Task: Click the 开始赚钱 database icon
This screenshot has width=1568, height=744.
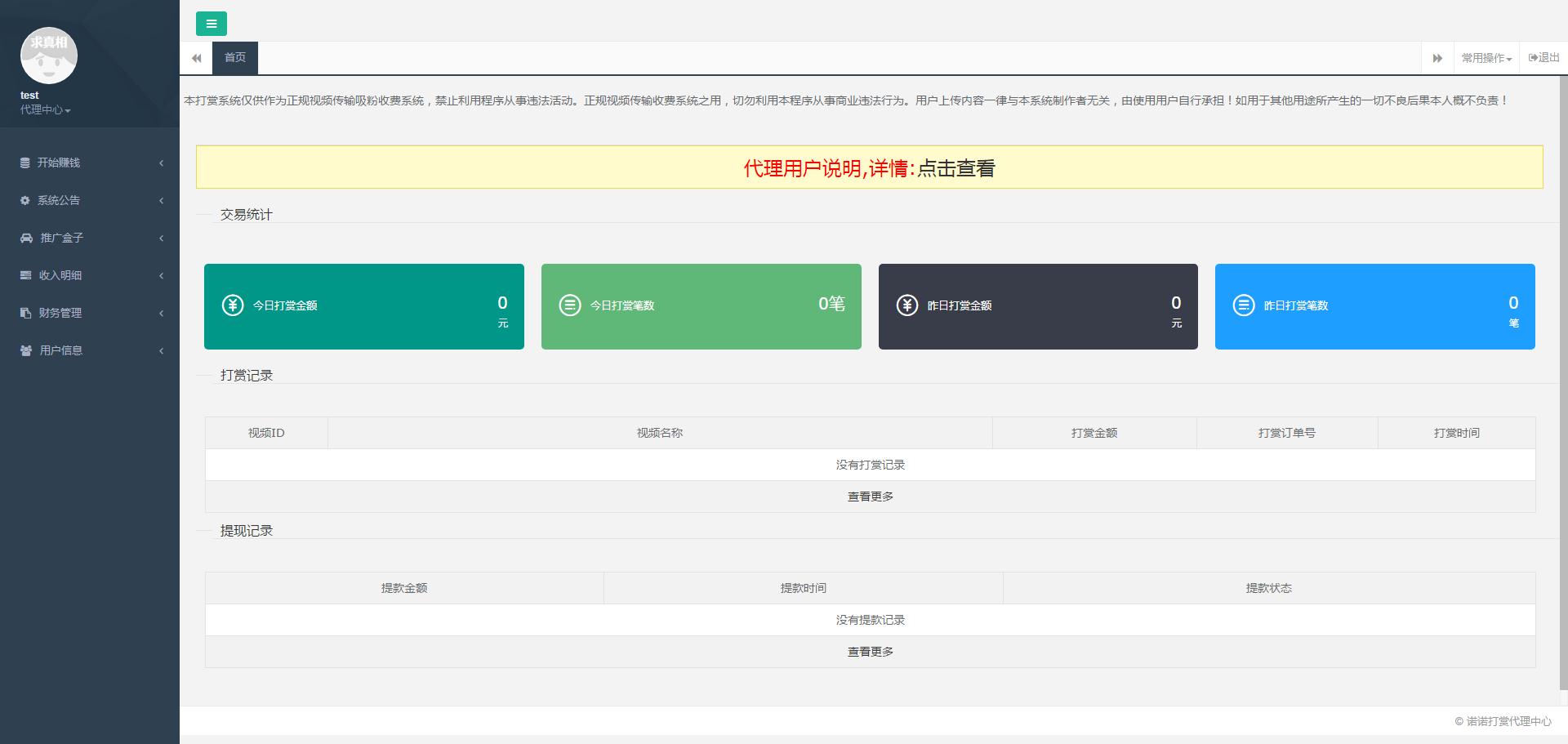Action: point(25,163)
